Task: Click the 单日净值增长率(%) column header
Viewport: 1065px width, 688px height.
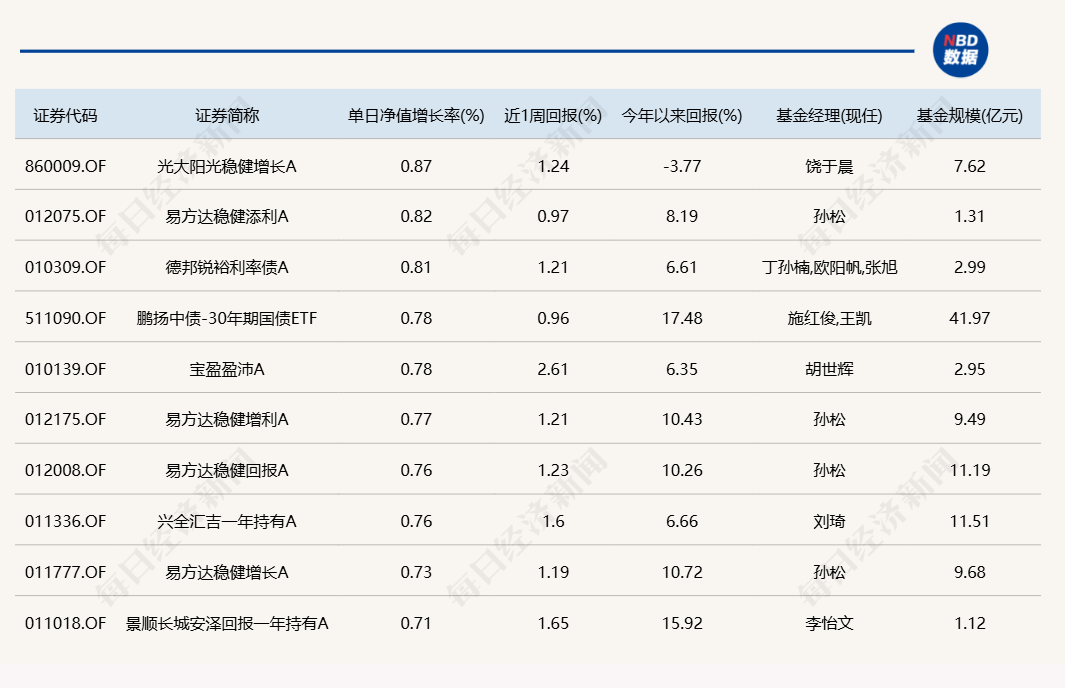Action: coord(416,115)
